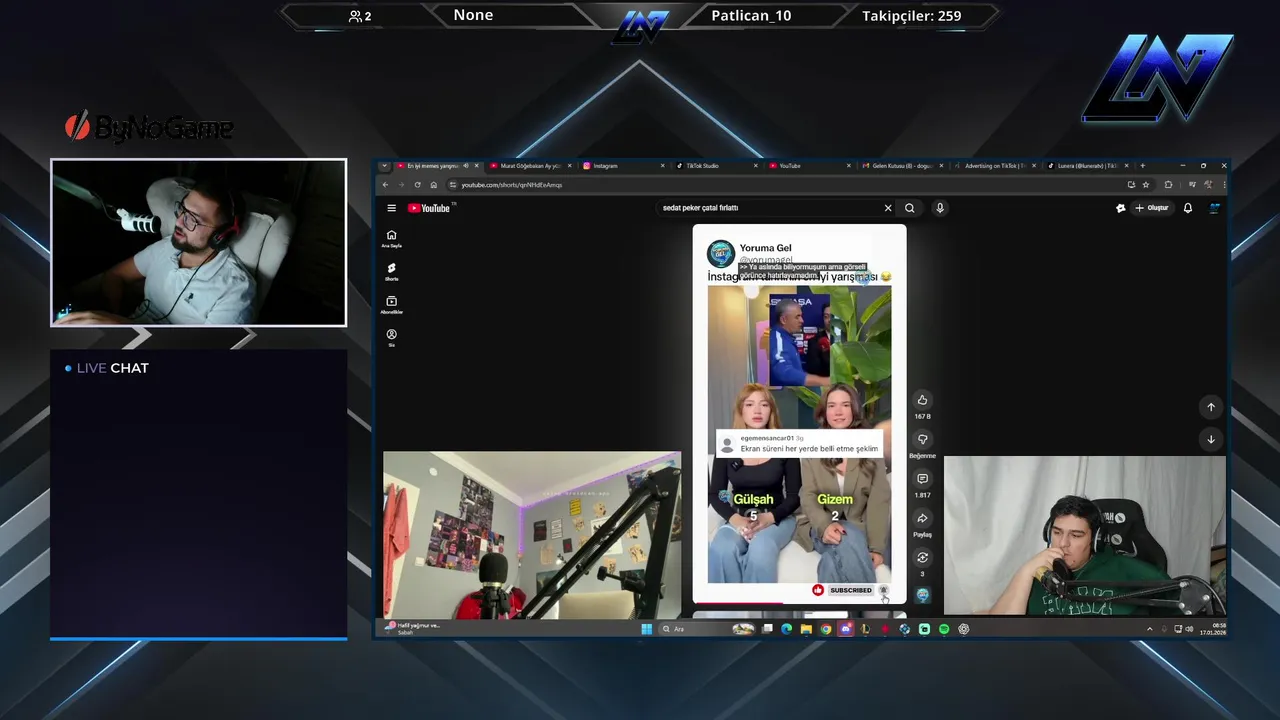Bookmark this page with the star icon
Image resolution: width=1280 pixels, height=720 pixels.
1146,185
